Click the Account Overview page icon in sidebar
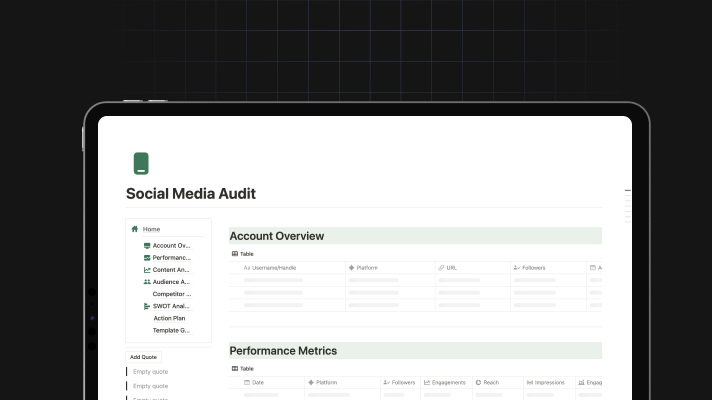Screen dimensions: 712x400 click(147, 245)
